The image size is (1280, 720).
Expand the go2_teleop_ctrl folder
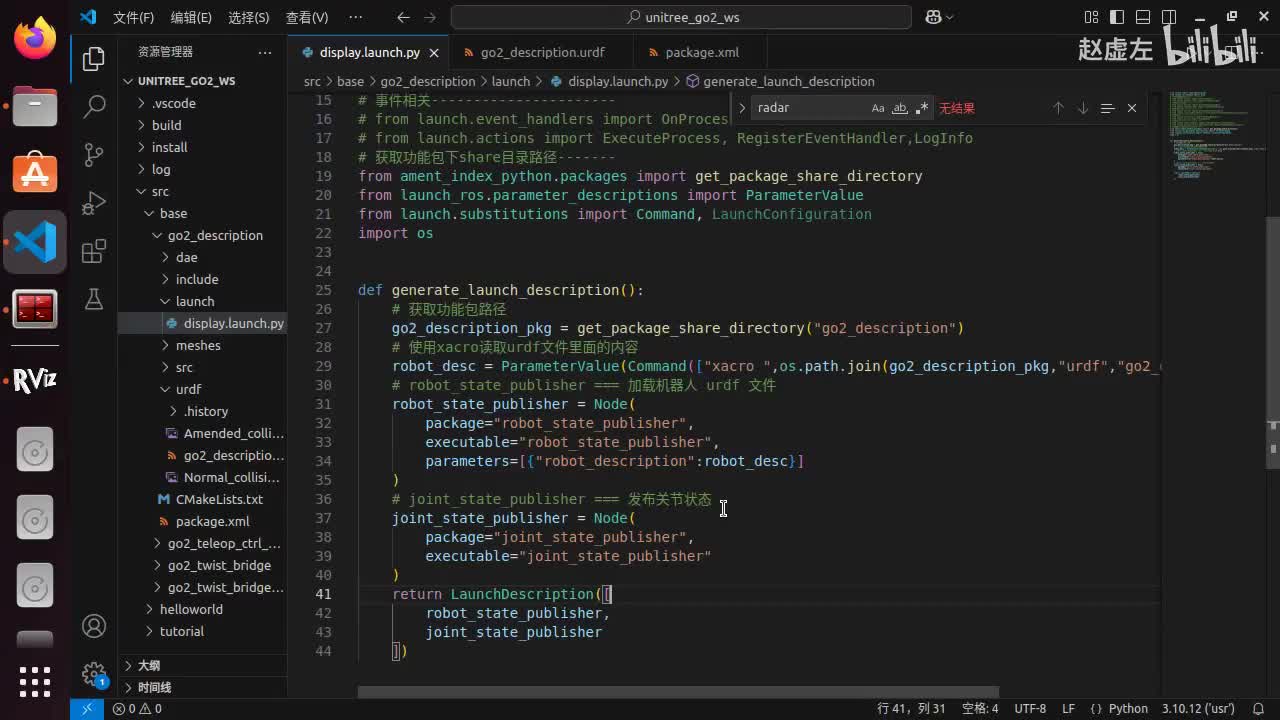[x=223, y=543]
